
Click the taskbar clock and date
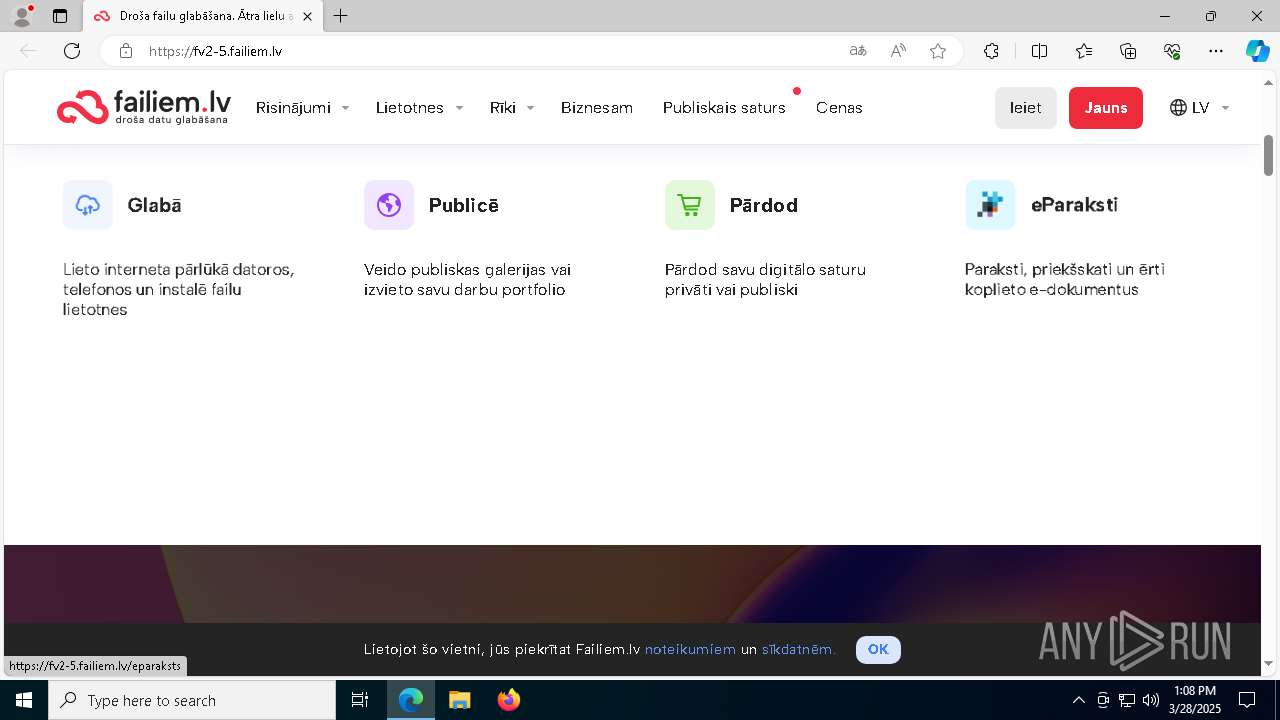coord(1194,700)
